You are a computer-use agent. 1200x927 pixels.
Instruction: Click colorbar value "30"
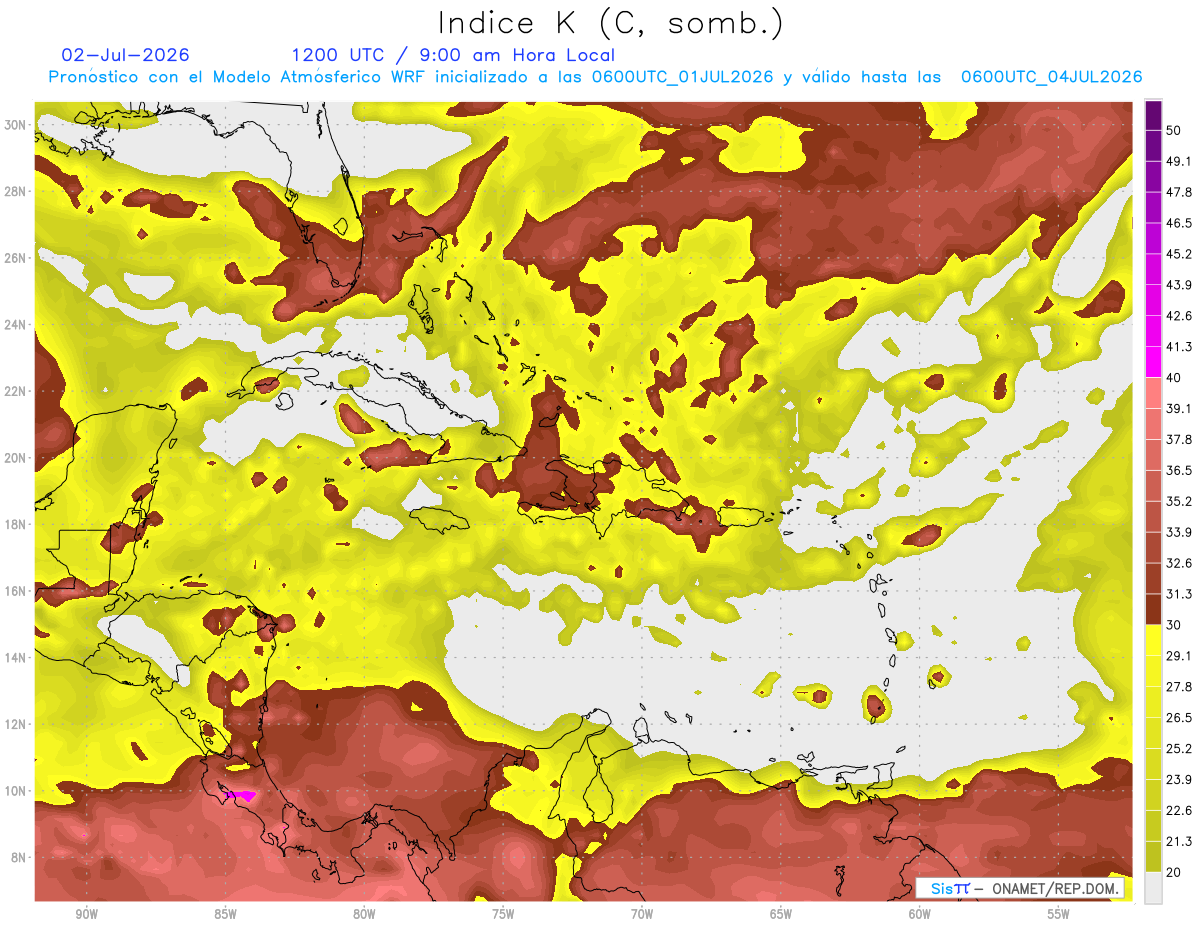coord(1174,625)
